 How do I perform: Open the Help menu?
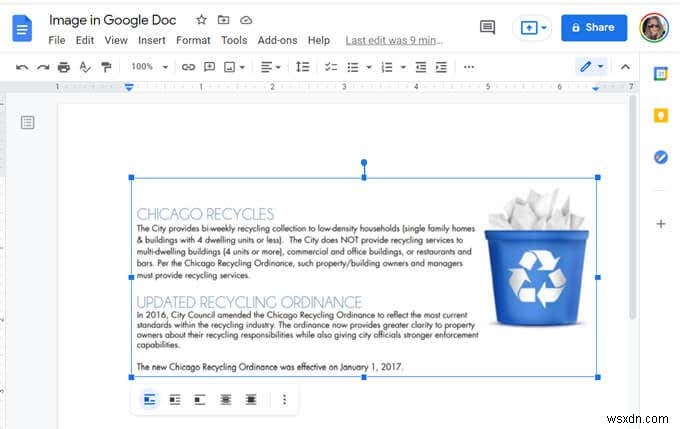click(x=319, y=40)
